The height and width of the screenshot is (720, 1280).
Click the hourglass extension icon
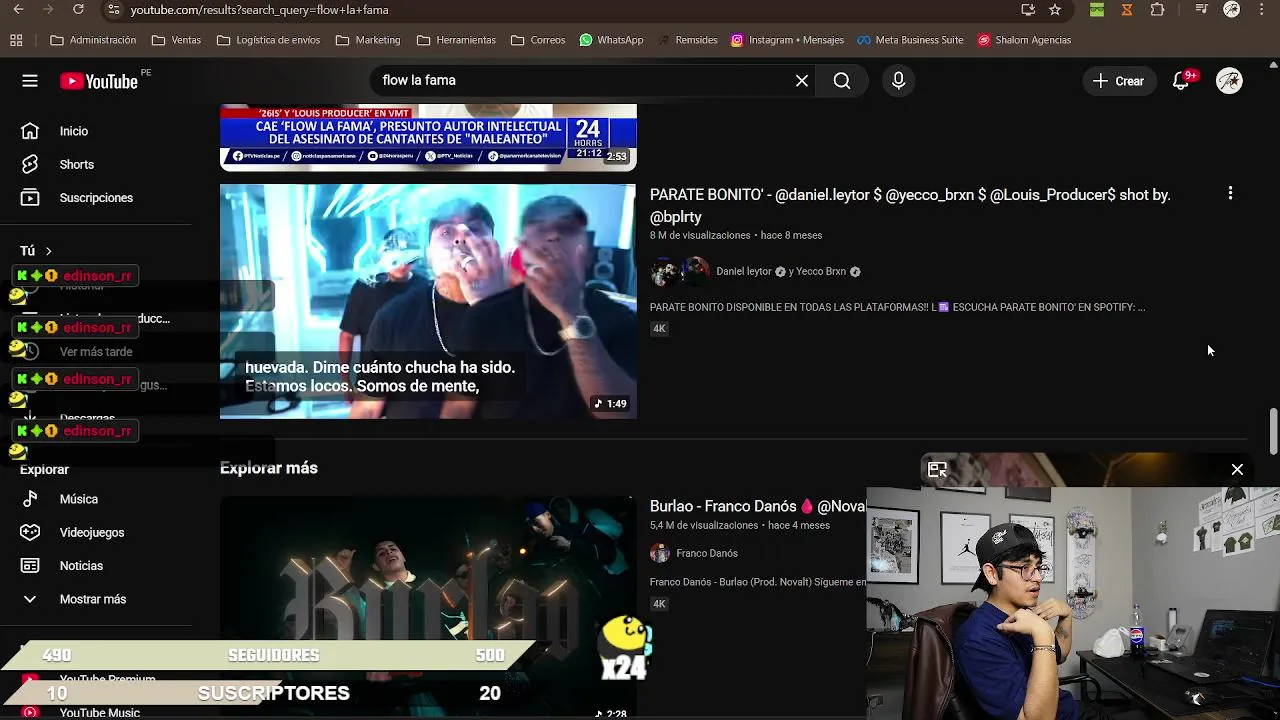point(1127,10)
